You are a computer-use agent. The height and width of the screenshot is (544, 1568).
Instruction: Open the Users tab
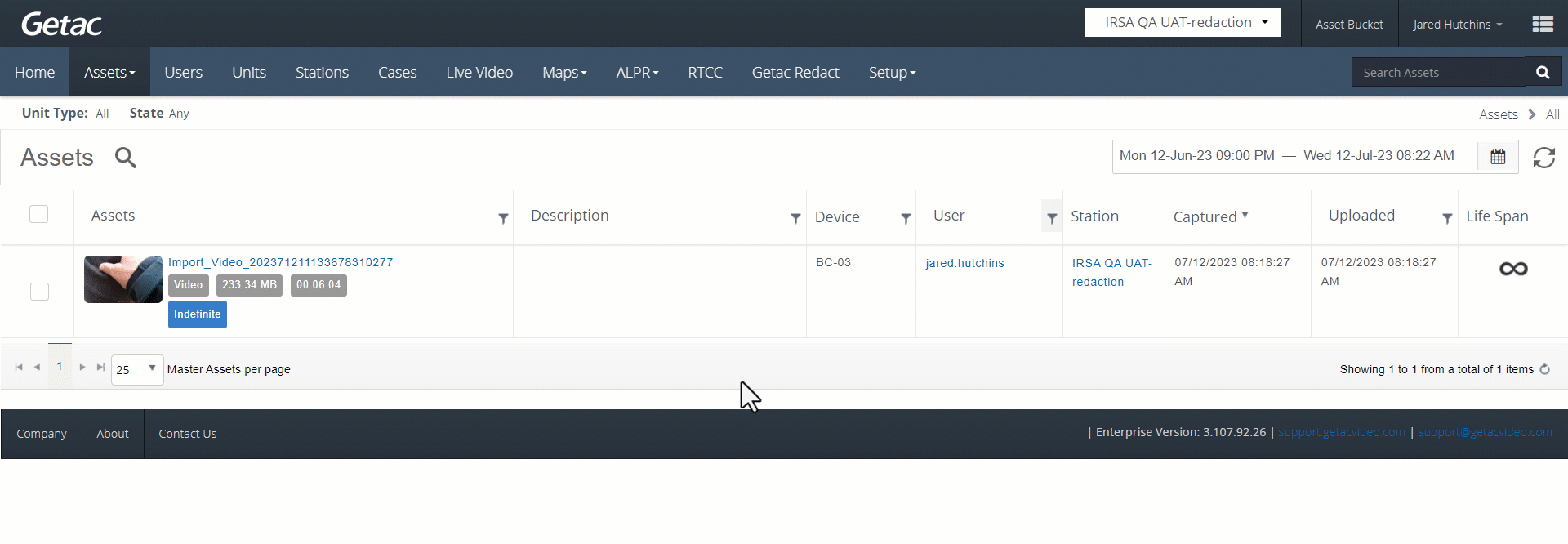point(183,72)
